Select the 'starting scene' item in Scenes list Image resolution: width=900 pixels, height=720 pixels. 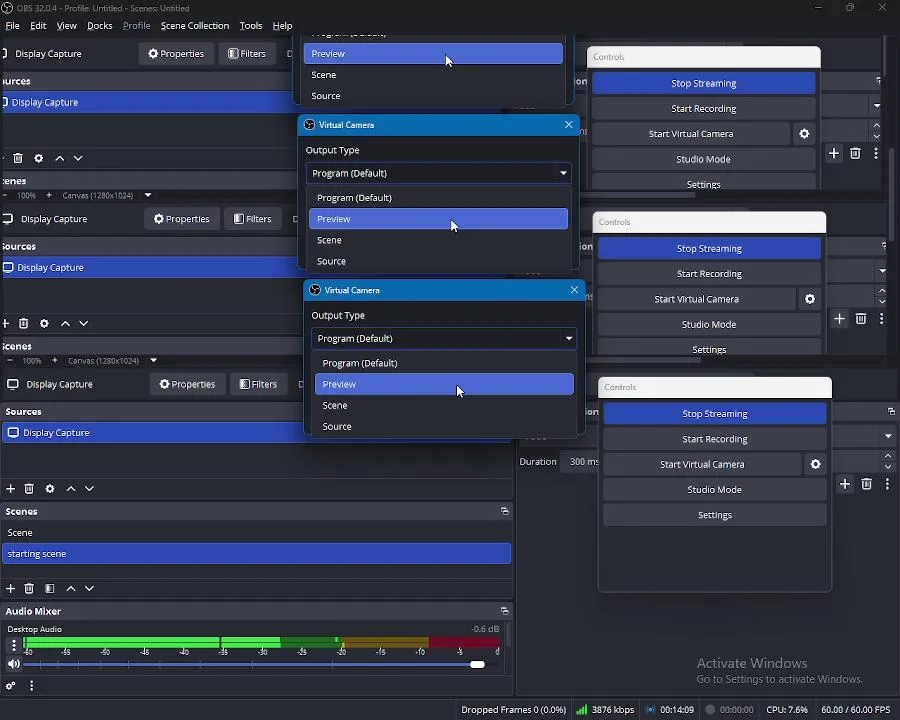click(x=256, y=553)
